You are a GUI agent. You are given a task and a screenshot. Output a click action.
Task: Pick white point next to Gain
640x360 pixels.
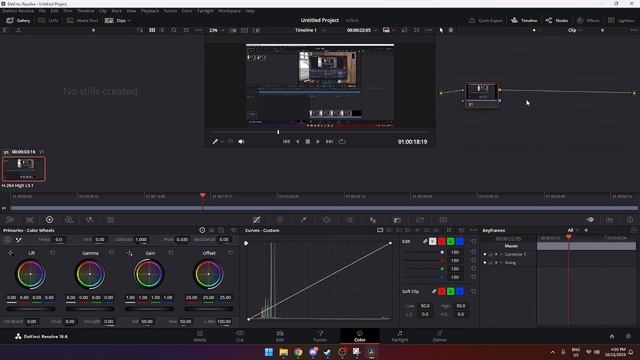tap(129, 253)
